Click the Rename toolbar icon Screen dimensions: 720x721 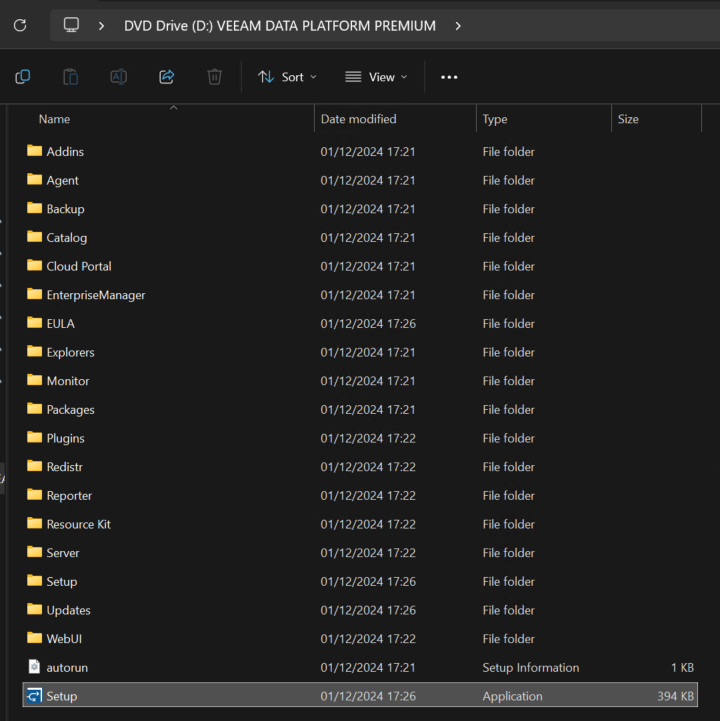[x=119, y=77]
